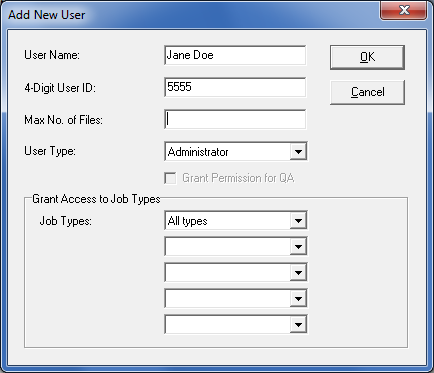Open the last Job Types dropdown arrow
The image size is (434, 373).
click(x=298, y=324)
